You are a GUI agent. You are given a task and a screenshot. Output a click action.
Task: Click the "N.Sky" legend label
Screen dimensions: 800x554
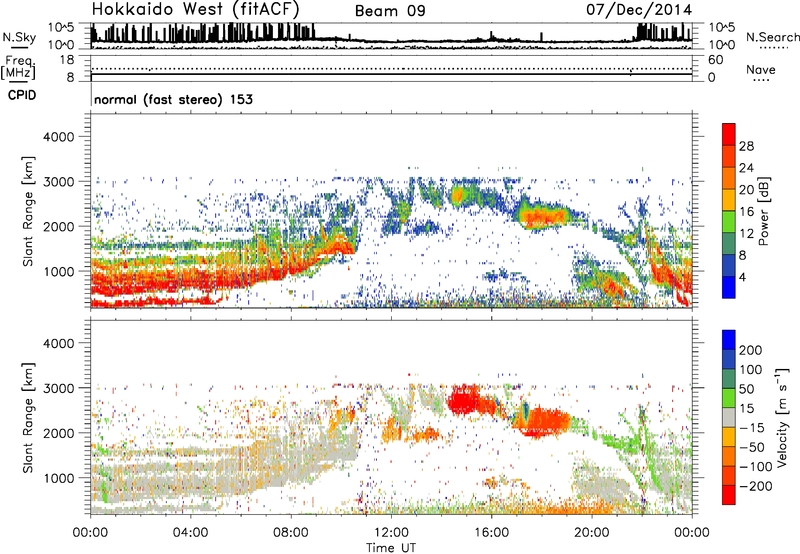point(19,37)
